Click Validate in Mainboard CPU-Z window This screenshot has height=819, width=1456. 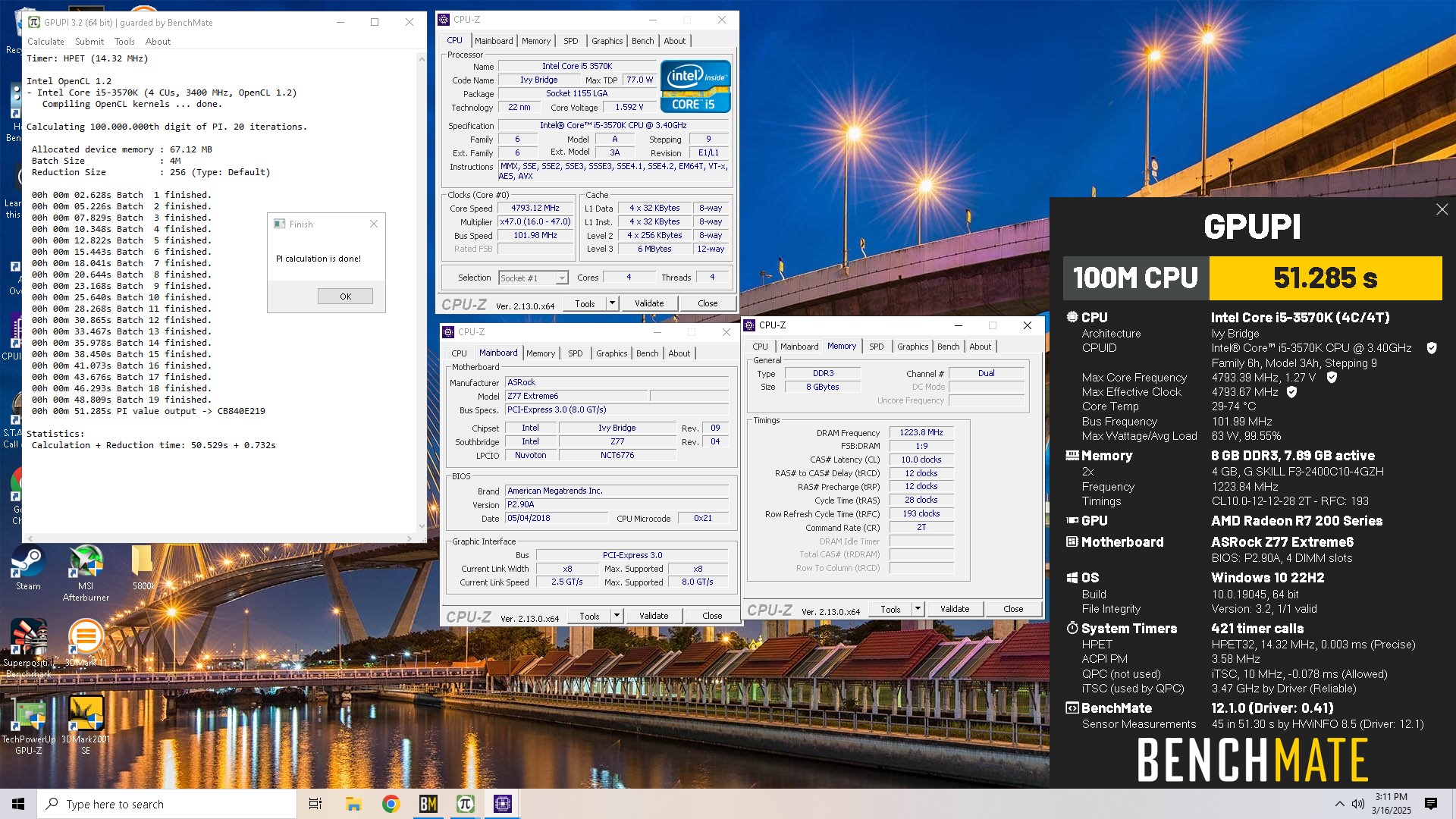pos(654,616)
